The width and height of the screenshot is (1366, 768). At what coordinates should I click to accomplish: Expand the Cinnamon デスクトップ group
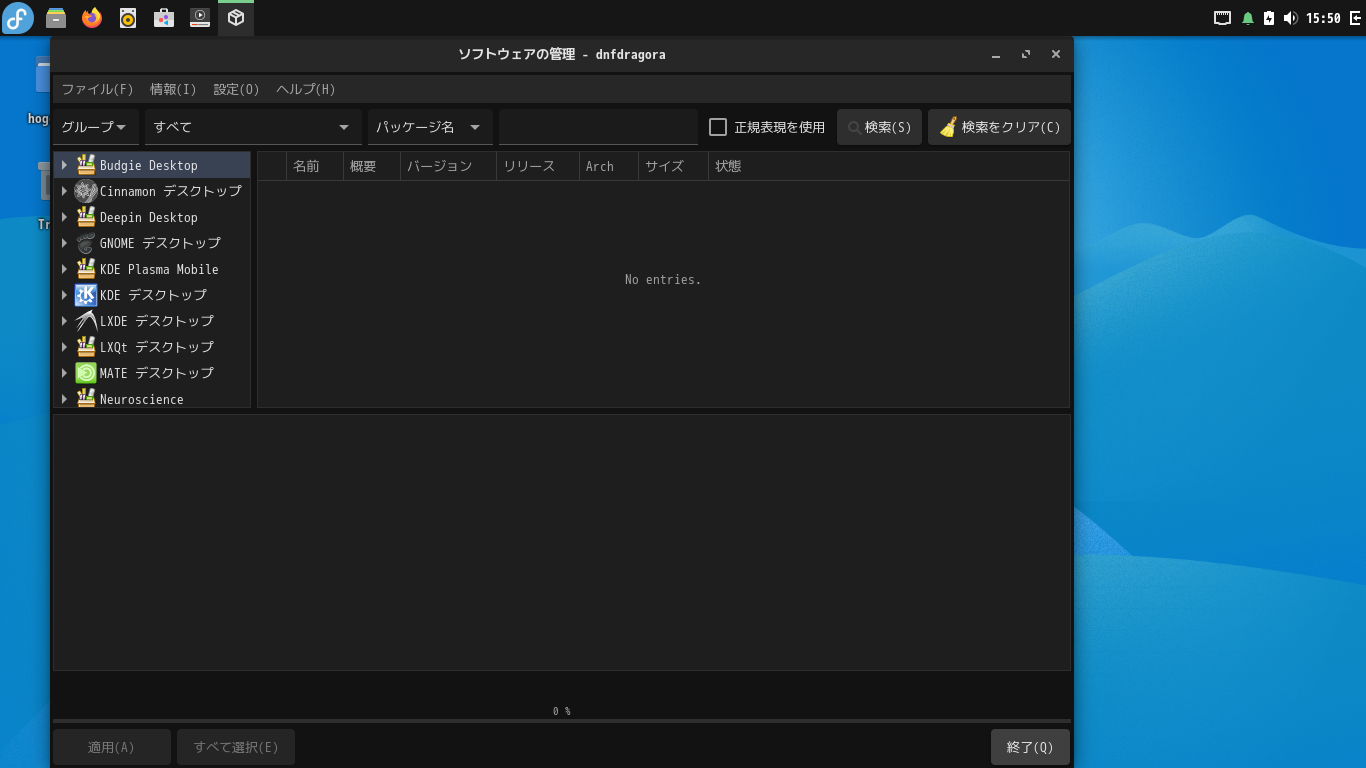point(64,191)
